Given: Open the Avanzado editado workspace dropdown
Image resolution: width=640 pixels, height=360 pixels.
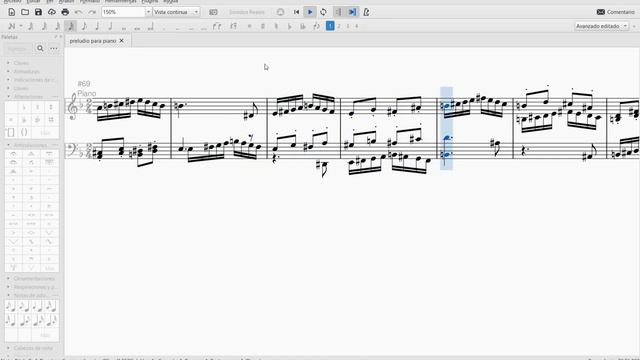Looking at the screenshot, I should [602, 26].
